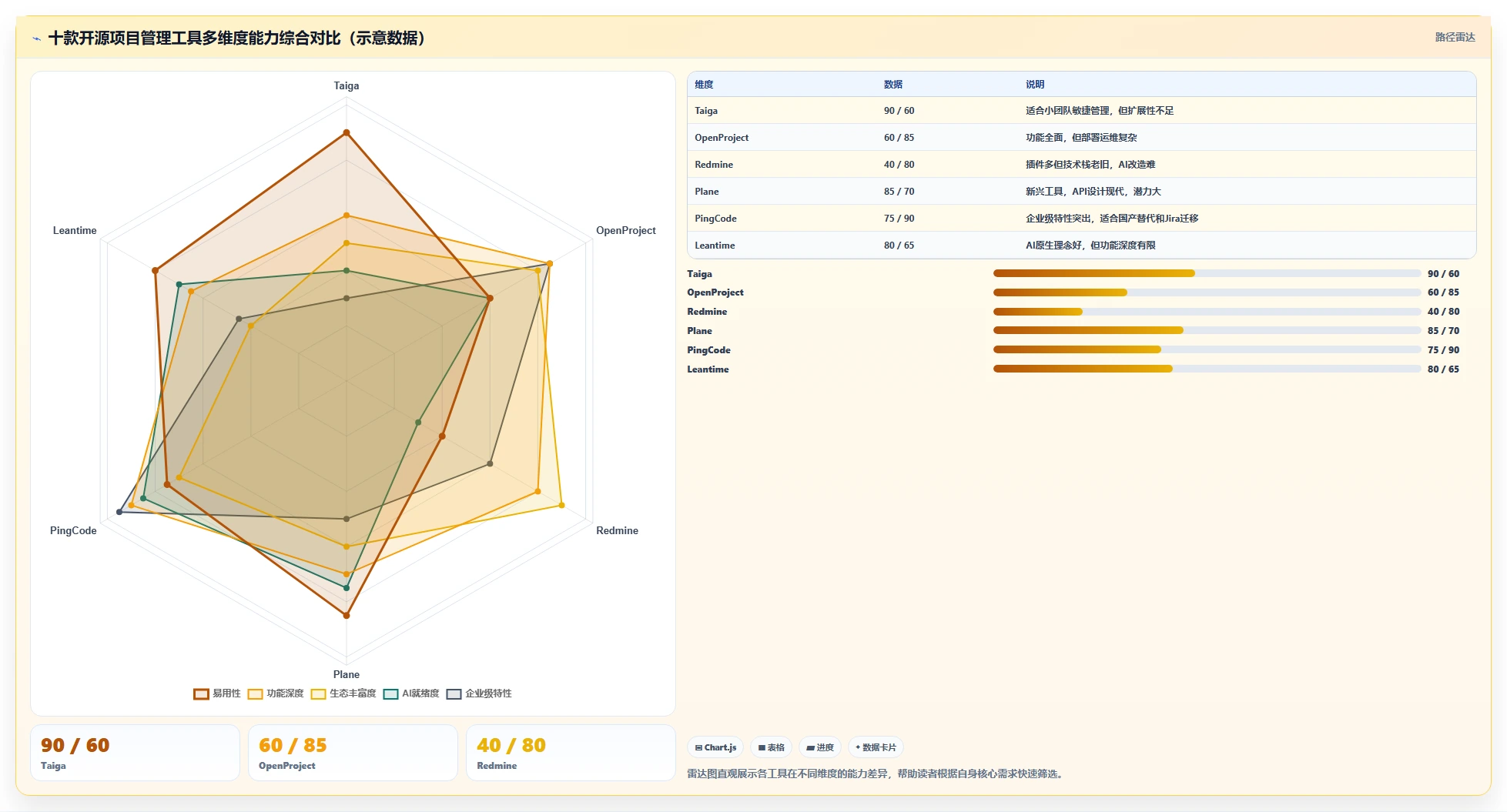This screenshot has width=1507, height=812.
Task: Click the Leantime progress bar
Action: click(x=1207, y=369)
